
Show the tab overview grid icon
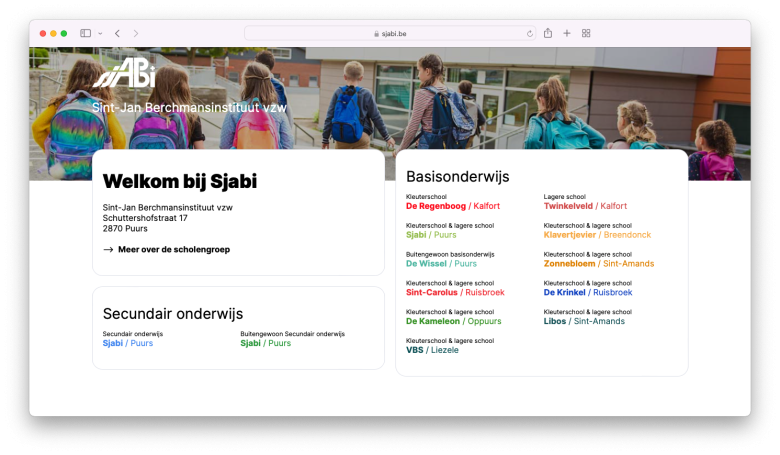[586, 33]
